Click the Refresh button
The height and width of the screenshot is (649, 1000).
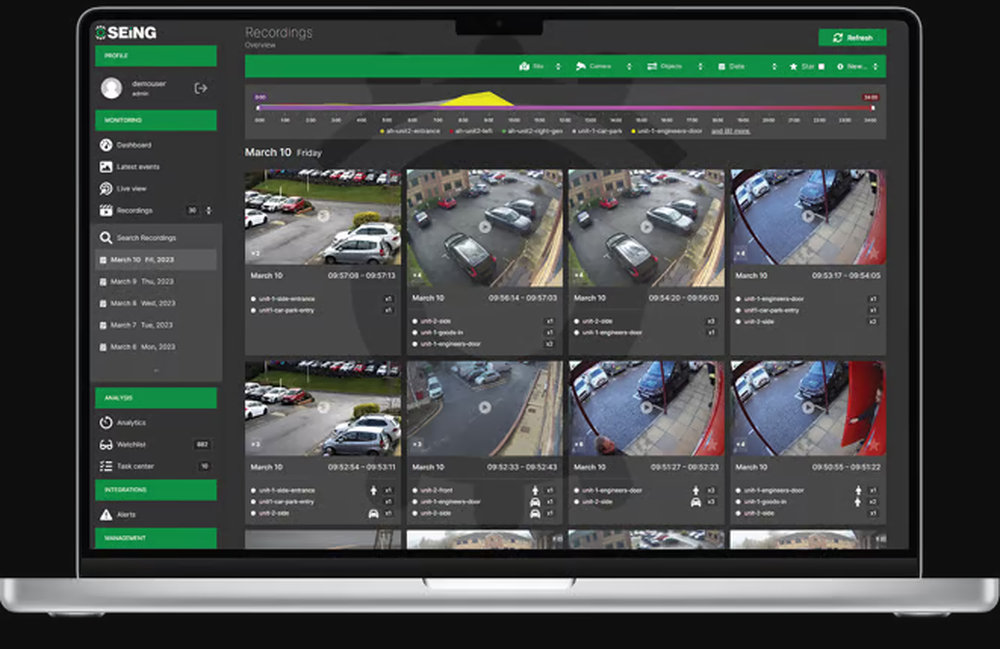pyautogui.click(x=852, y=38)
